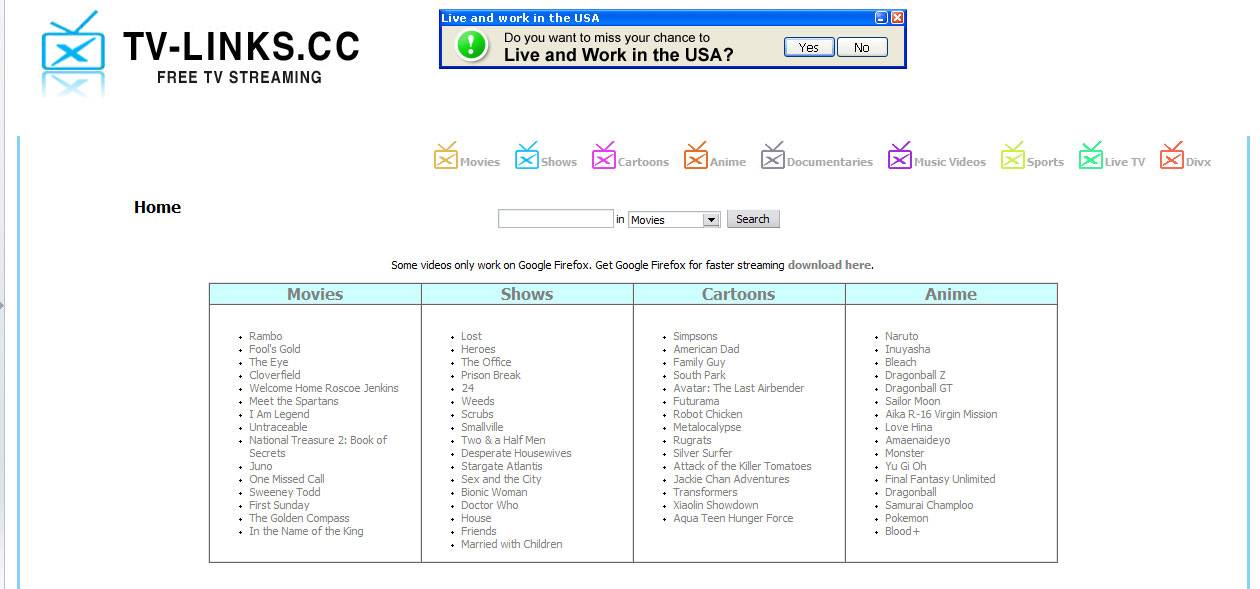
Task: Open the Simpsons cartoon link
Action: coord(695,336)
